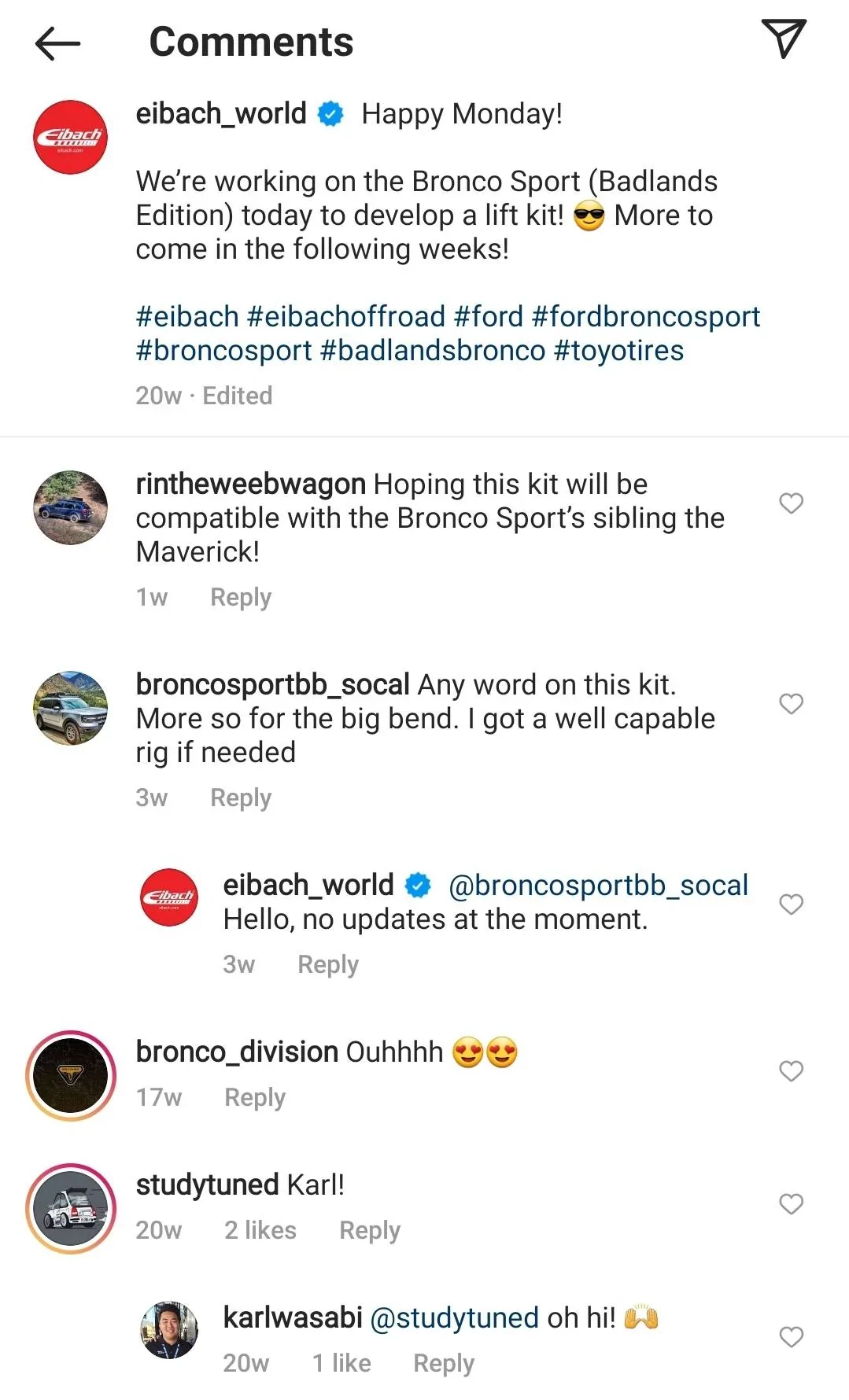Tap the back arrow icon
The height and width of the screenshot is (1400, 849).
coord(58,42)
